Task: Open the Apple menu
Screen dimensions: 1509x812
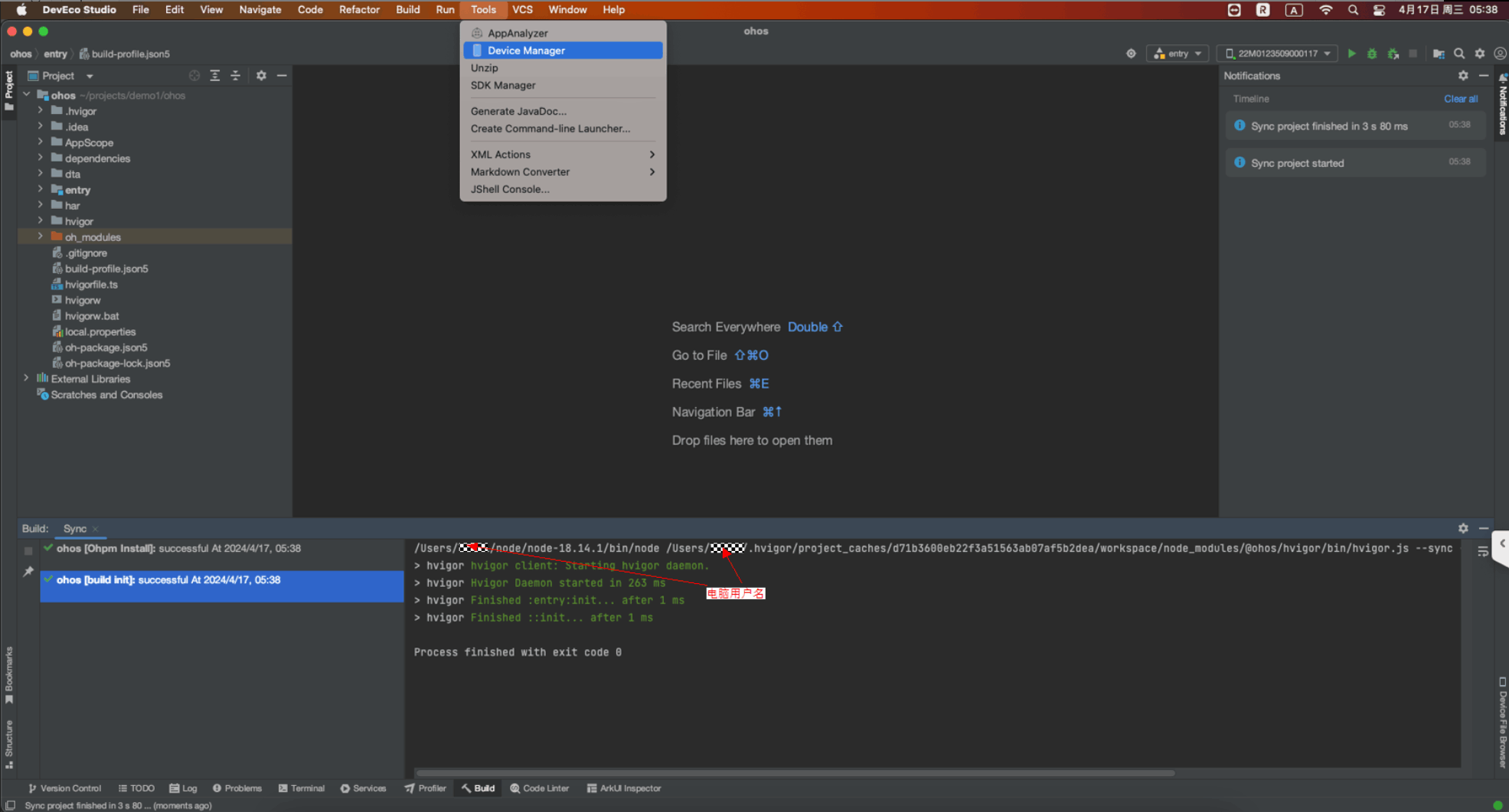Action: coord(21,10)
